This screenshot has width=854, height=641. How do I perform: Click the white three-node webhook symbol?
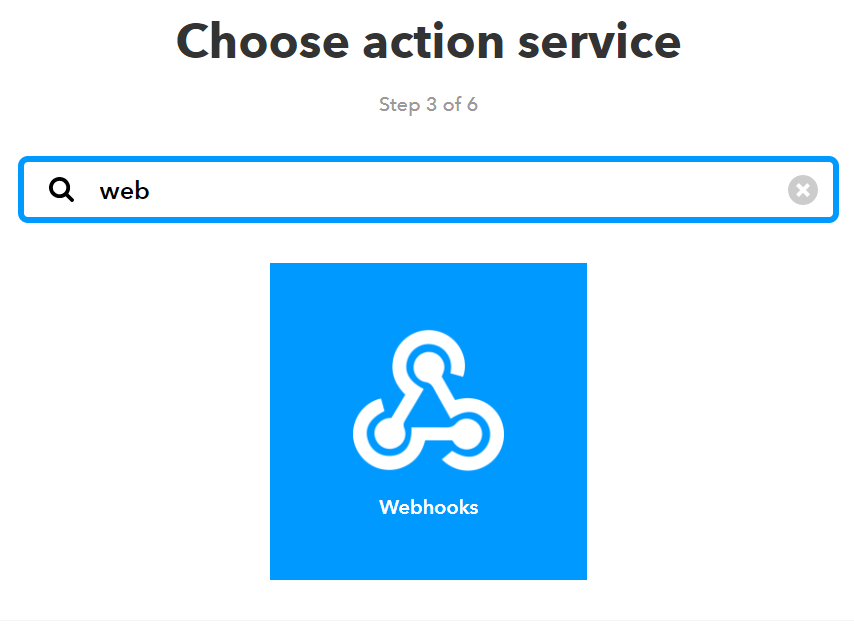click(x=428, y=400)
